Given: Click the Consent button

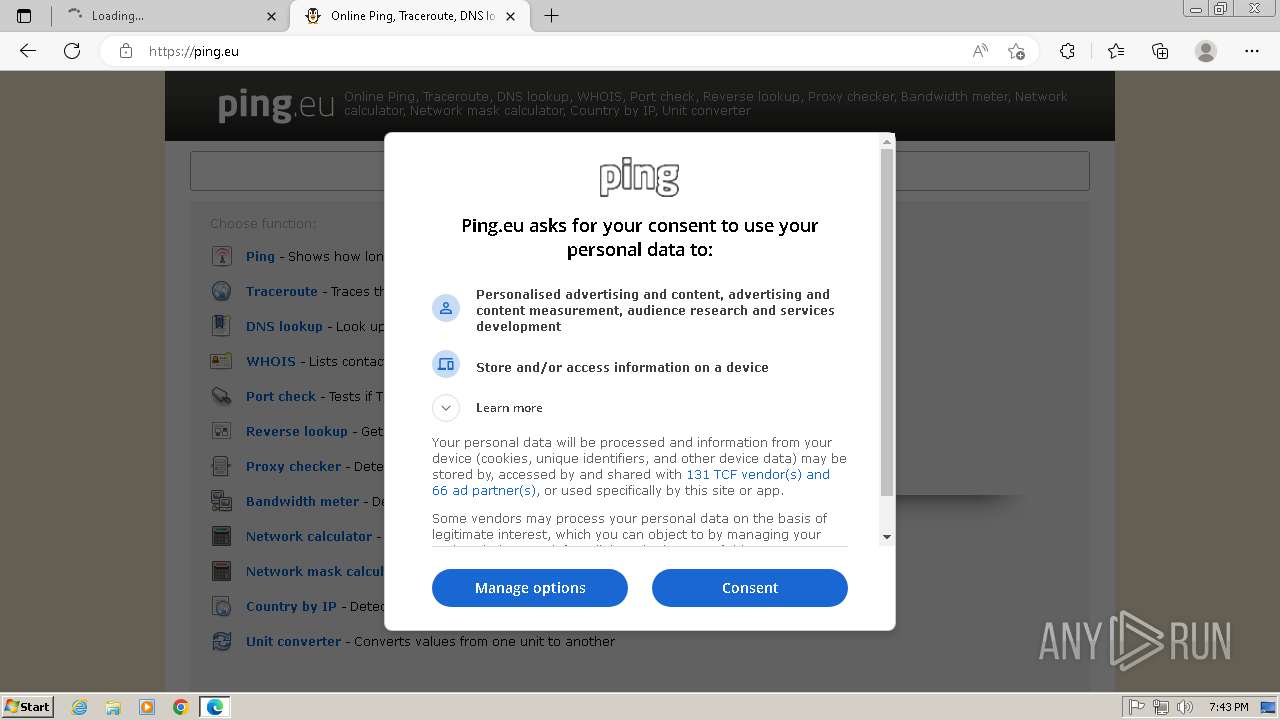Looking at the screenshot, I should (750, 588).
